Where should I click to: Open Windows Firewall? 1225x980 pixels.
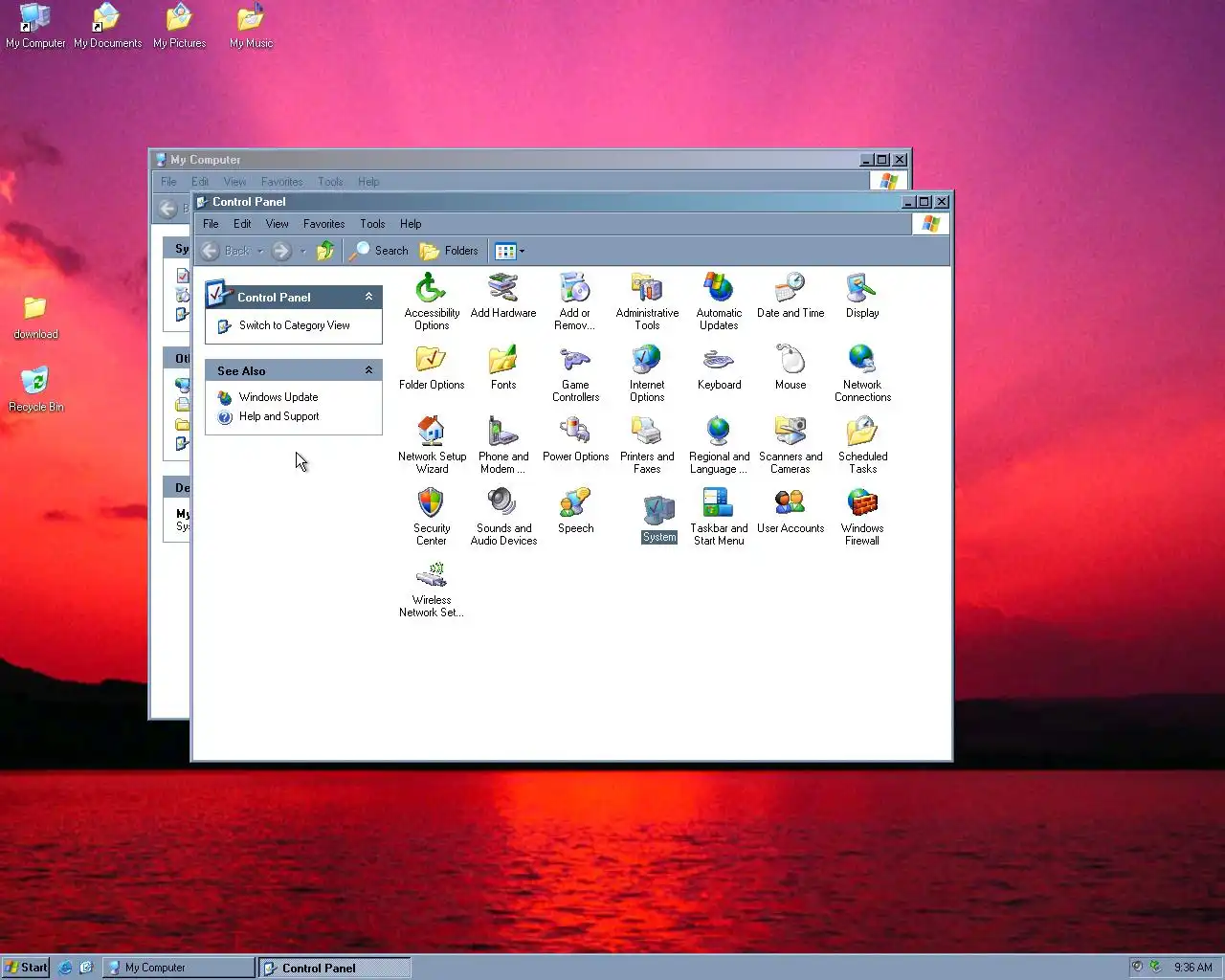862,517
